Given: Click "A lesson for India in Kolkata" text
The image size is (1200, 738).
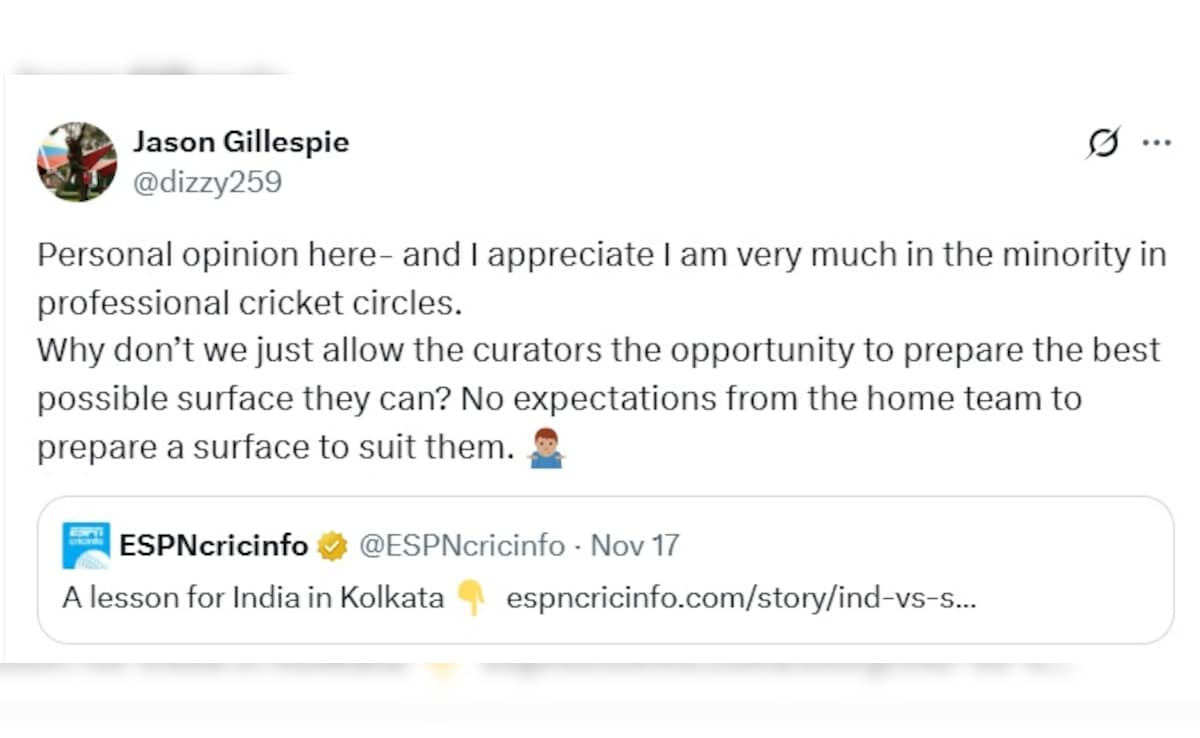Looking at the screenshot, I should pyautogui.click(x=253, y=598).
